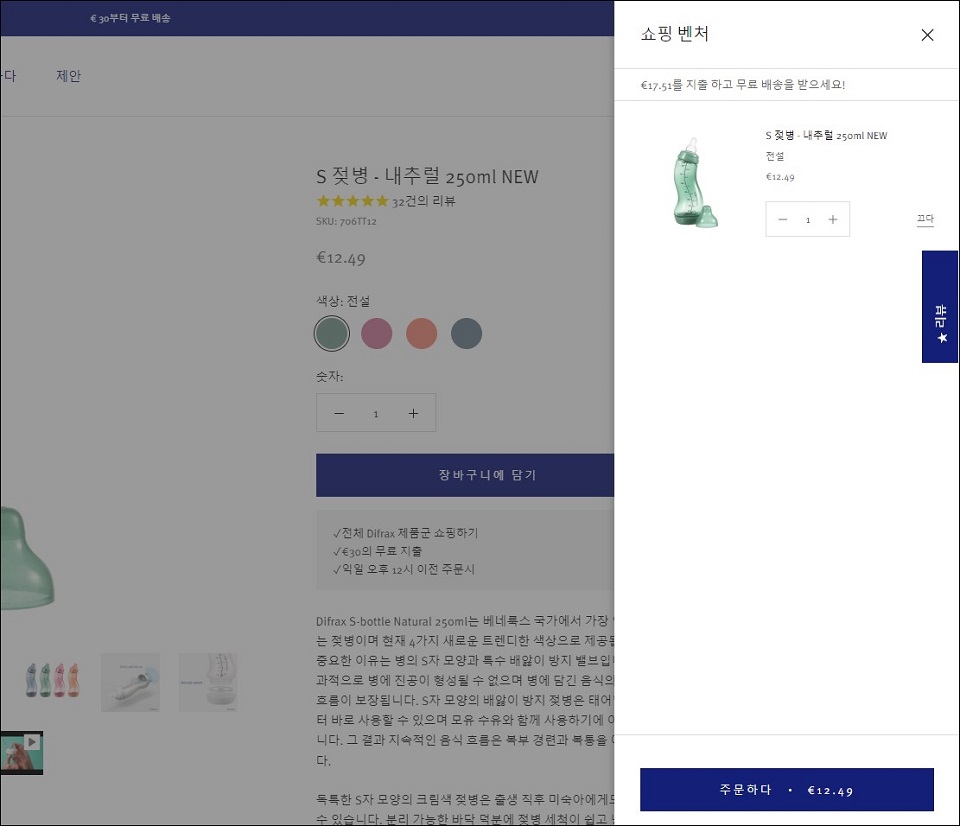Image resolution: width=960 pixels, height=826 pixels.
Task: Click the product title on the page
Action: pos(427,176)
